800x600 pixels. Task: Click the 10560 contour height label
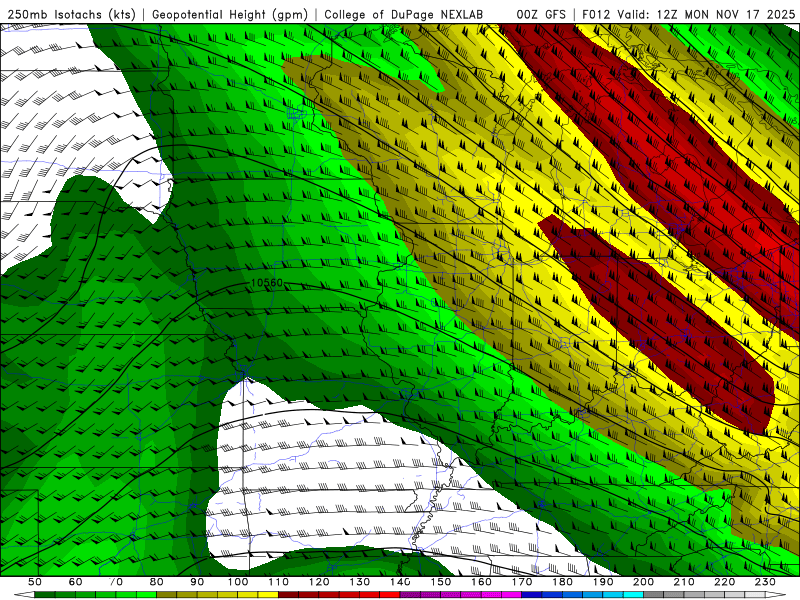point(266,283)
